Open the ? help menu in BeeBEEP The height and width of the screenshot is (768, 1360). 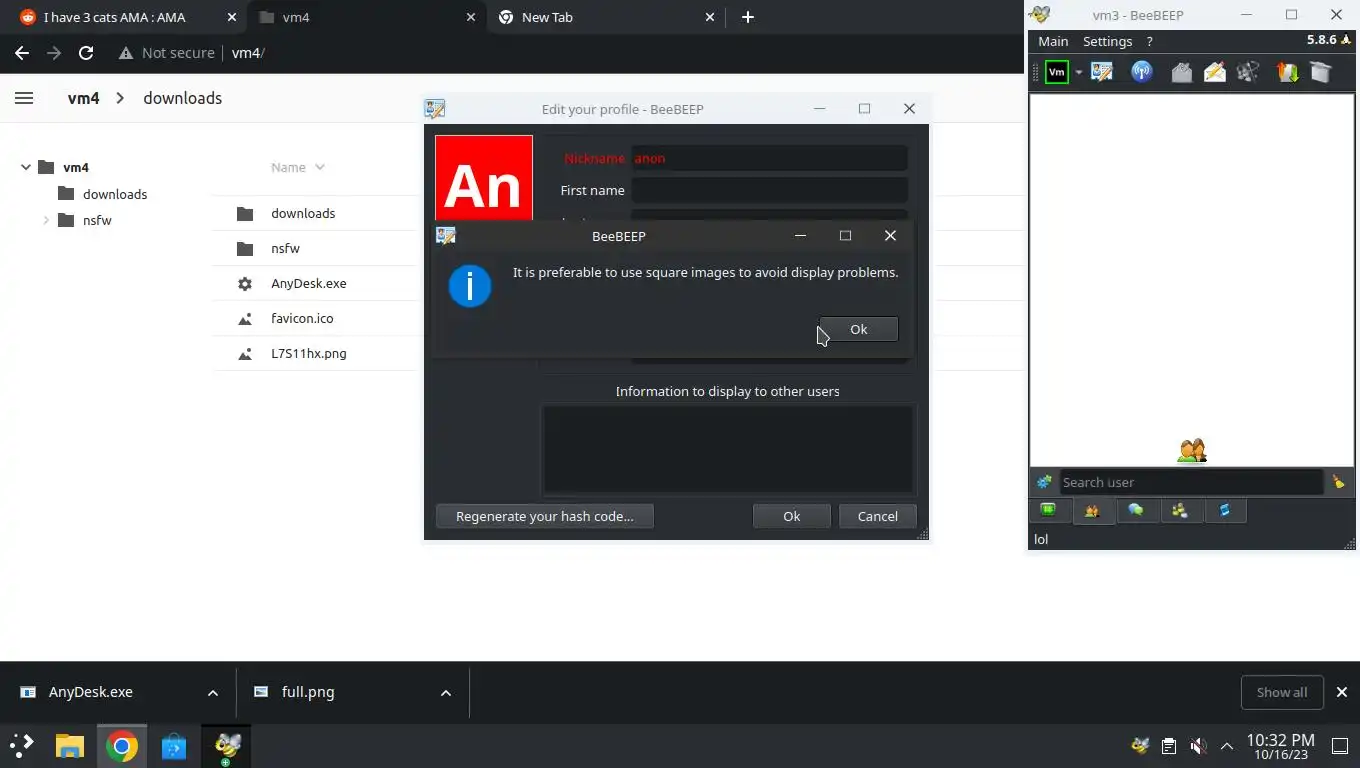[x=1149, y=41]
